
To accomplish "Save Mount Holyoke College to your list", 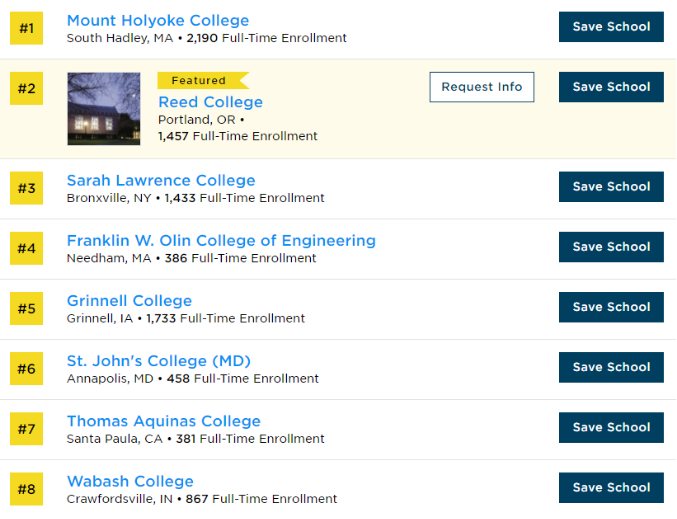I will [x=611, y=27].
